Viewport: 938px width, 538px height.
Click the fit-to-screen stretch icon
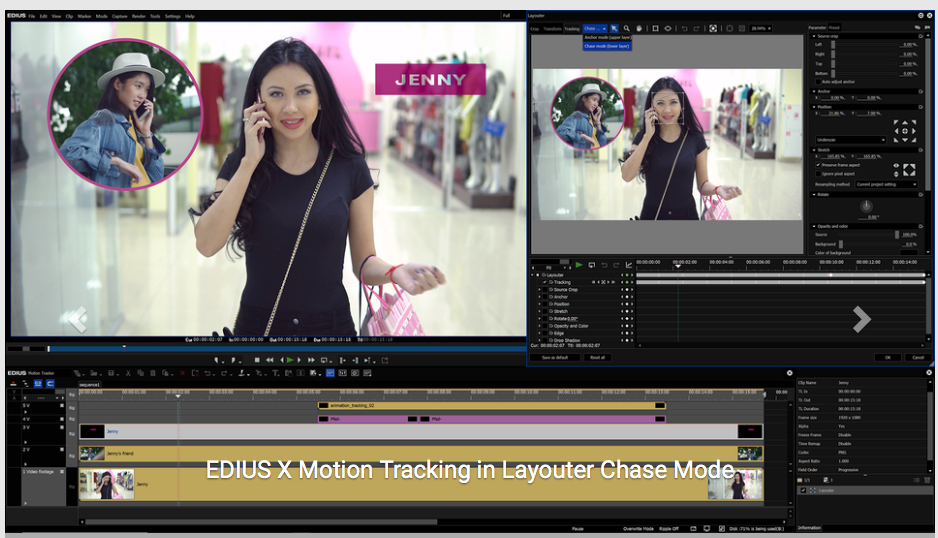[x=909, y=170]
